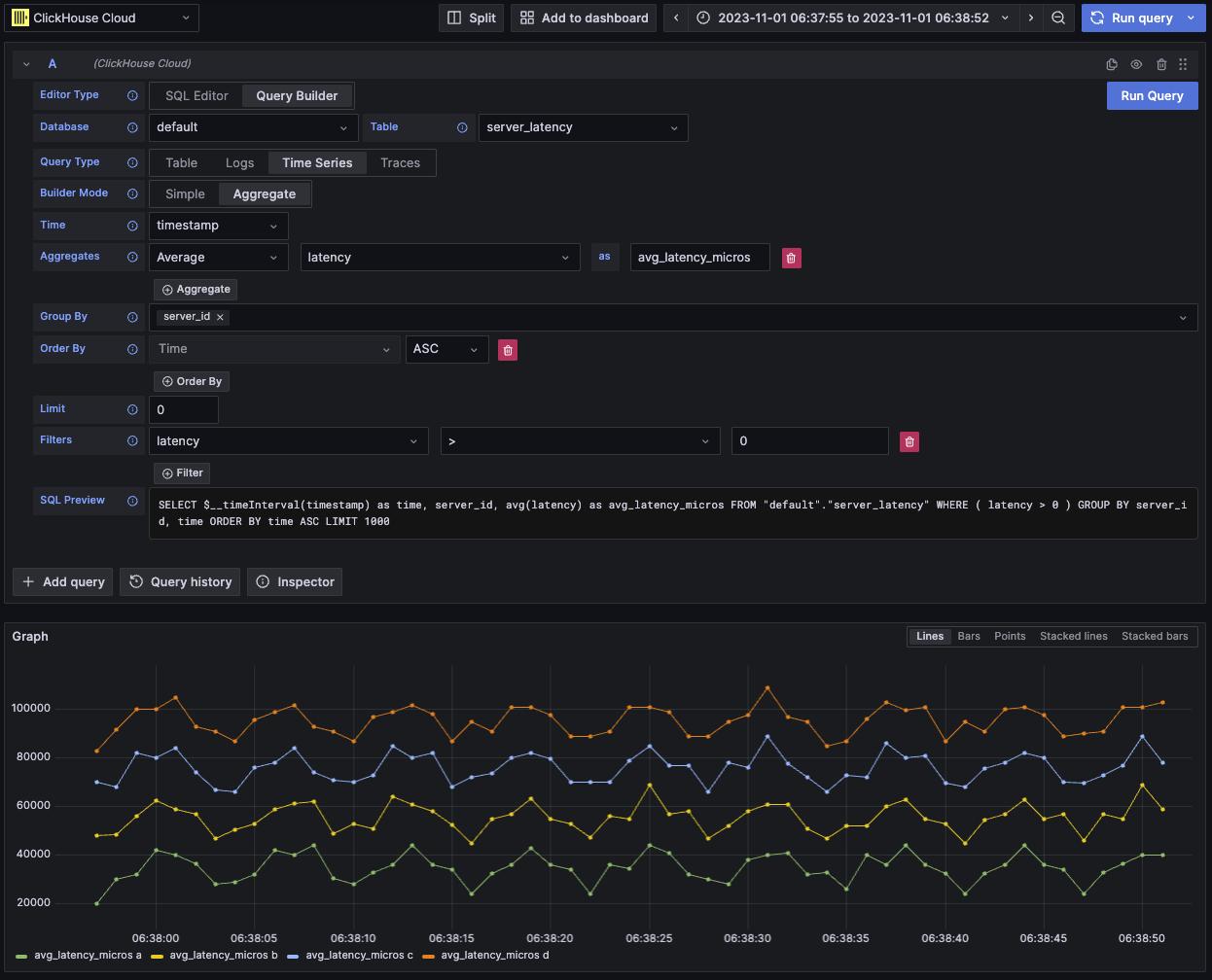The width and height of the screenshot is (1212, 980).
Task: Remove the Average latency aggregate
Action: click(x=791, y=259)
